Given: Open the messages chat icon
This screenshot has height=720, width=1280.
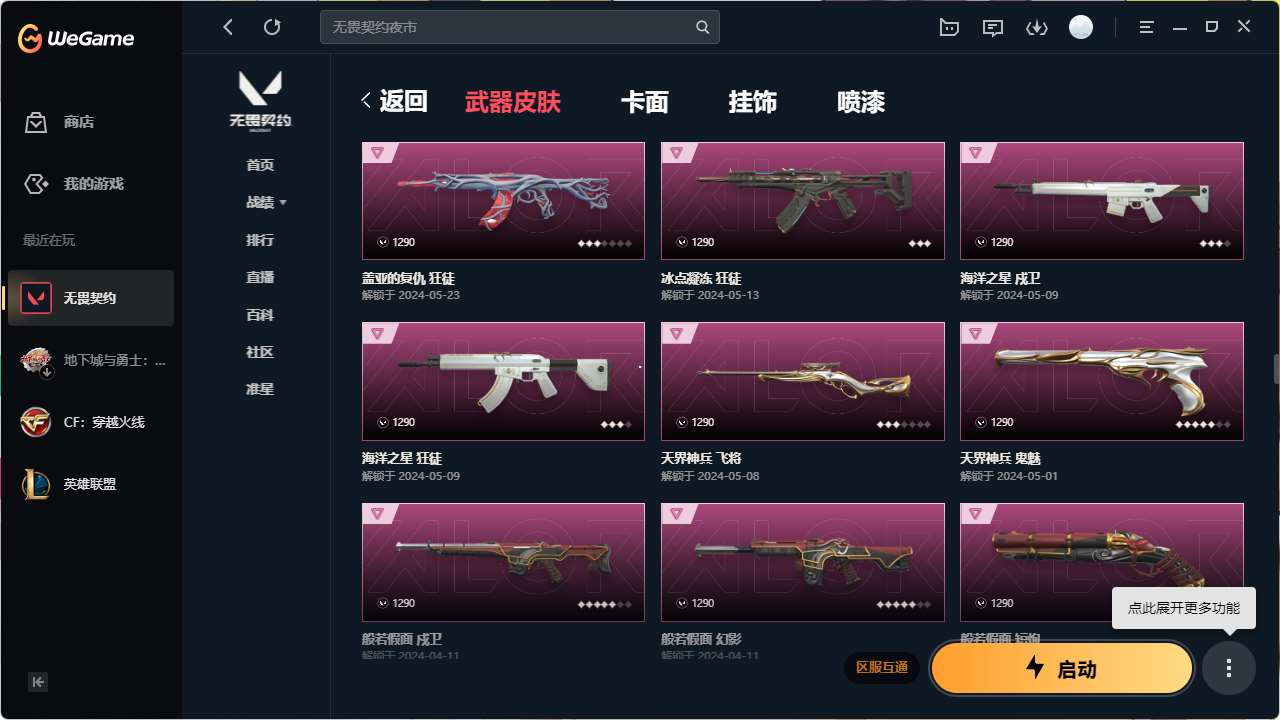Looking at the screenshot, I should 993,27.
